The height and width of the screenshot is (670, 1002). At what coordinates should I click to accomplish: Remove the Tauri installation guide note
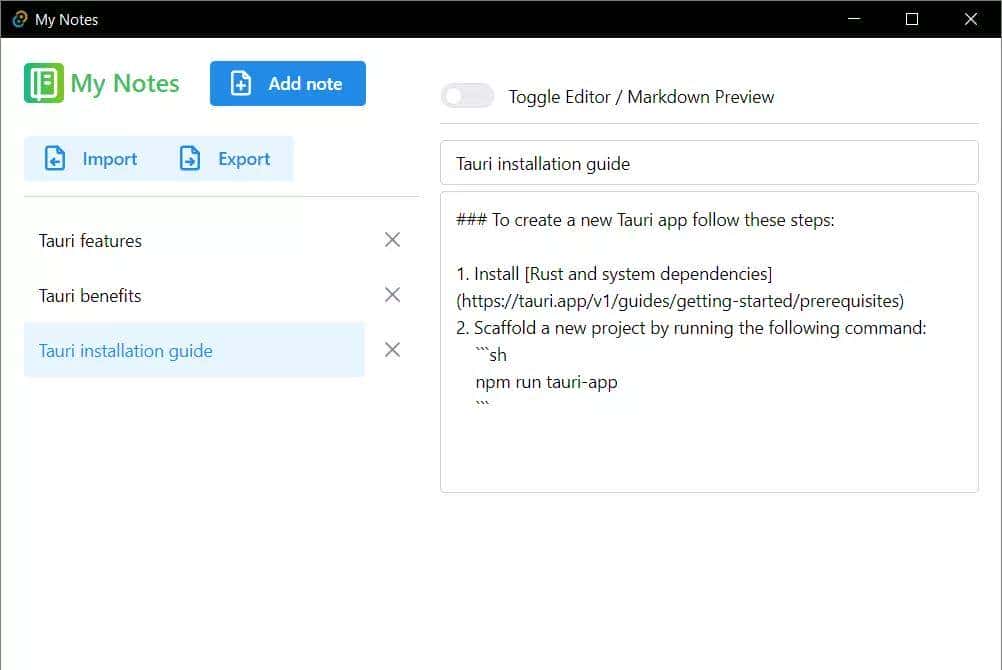click(x=392, y=350)
